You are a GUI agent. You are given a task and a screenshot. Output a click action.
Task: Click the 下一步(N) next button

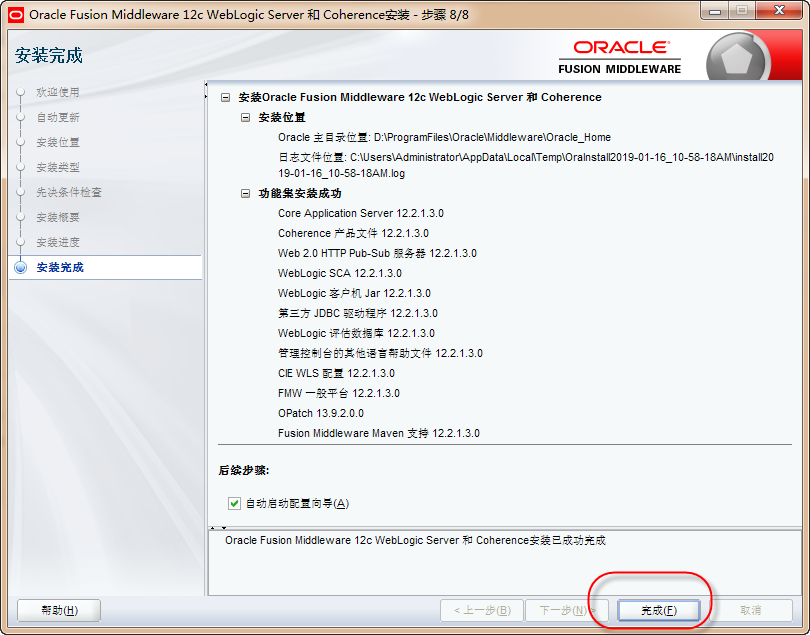[x=567, y=610]
